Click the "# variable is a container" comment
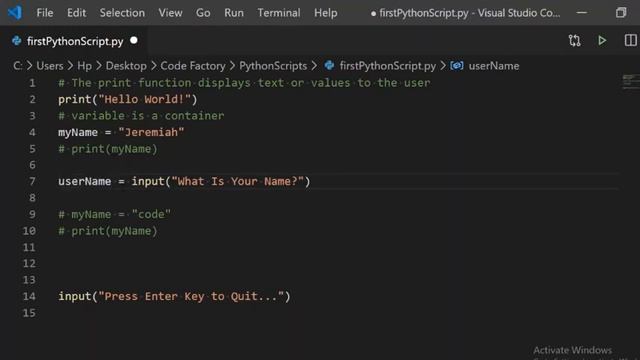 tap(141, 116)
